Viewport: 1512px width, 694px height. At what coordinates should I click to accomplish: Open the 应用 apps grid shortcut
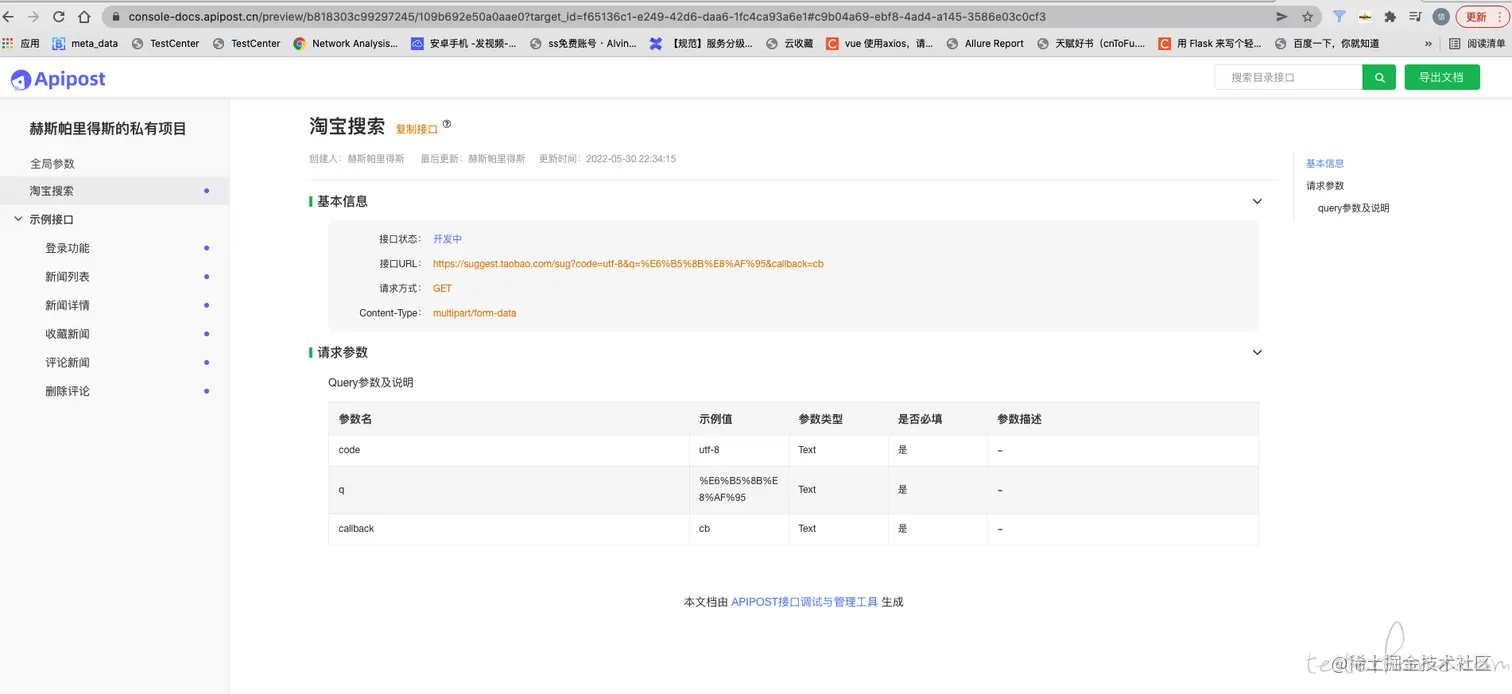(x=21, y=43)
